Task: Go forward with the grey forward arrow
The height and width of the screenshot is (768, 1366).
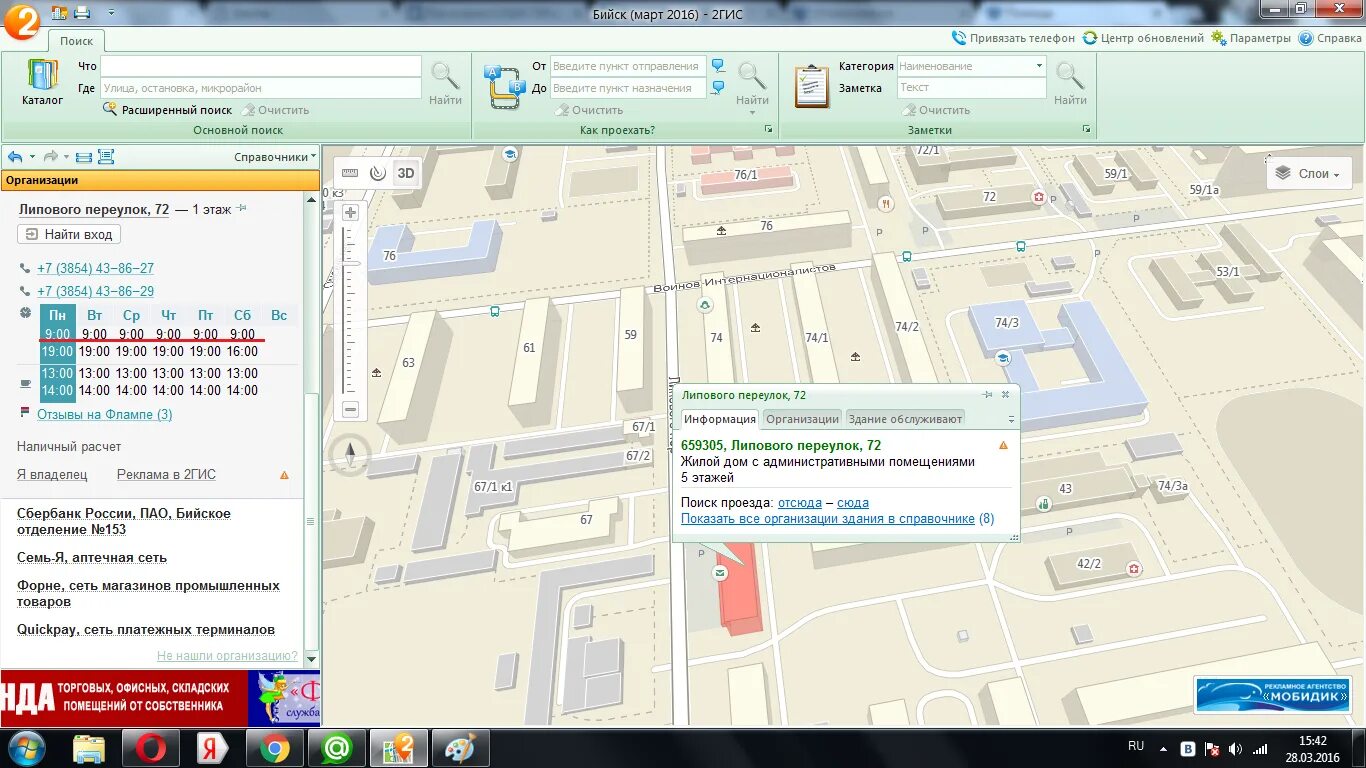Action: click(51, 157)
